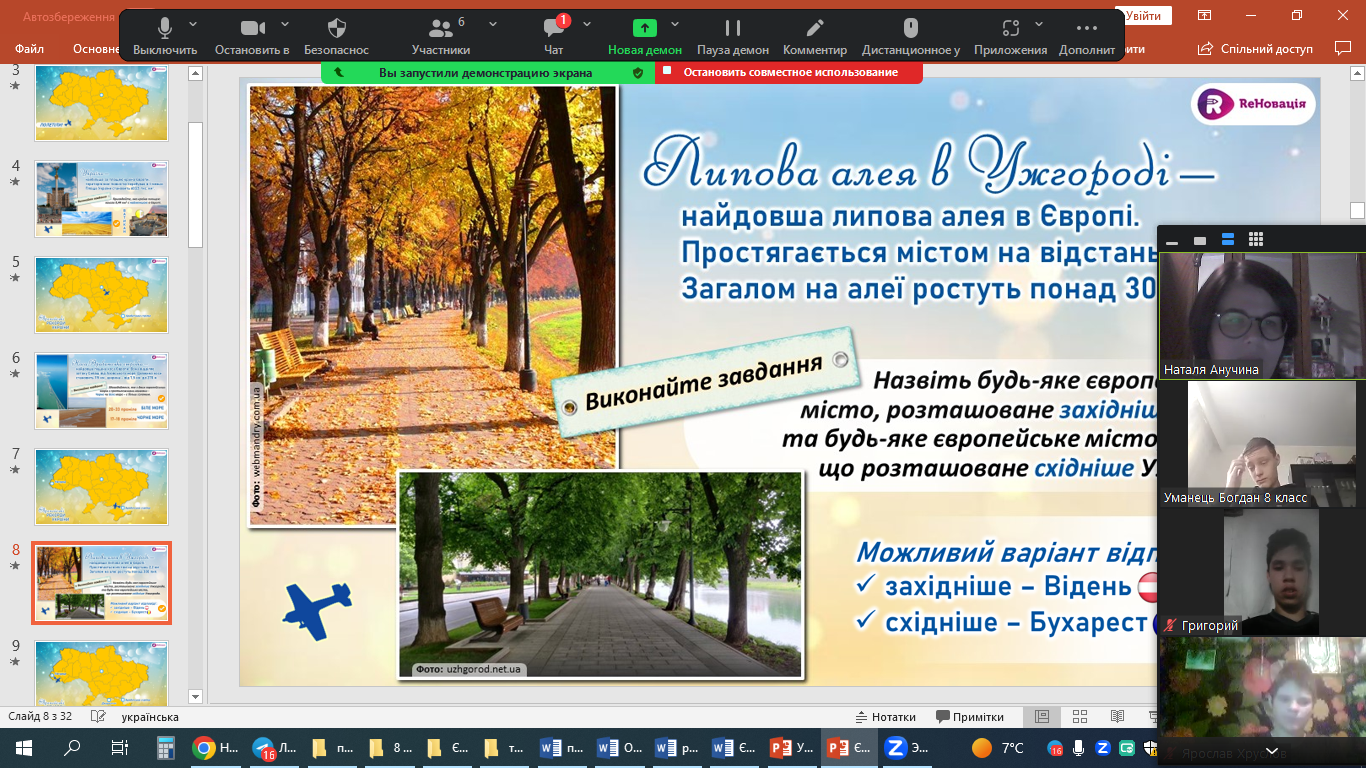Viewport: 1366px width, 768px height.
Task: Select Григорий video tile
Action: pos(1262,572)
